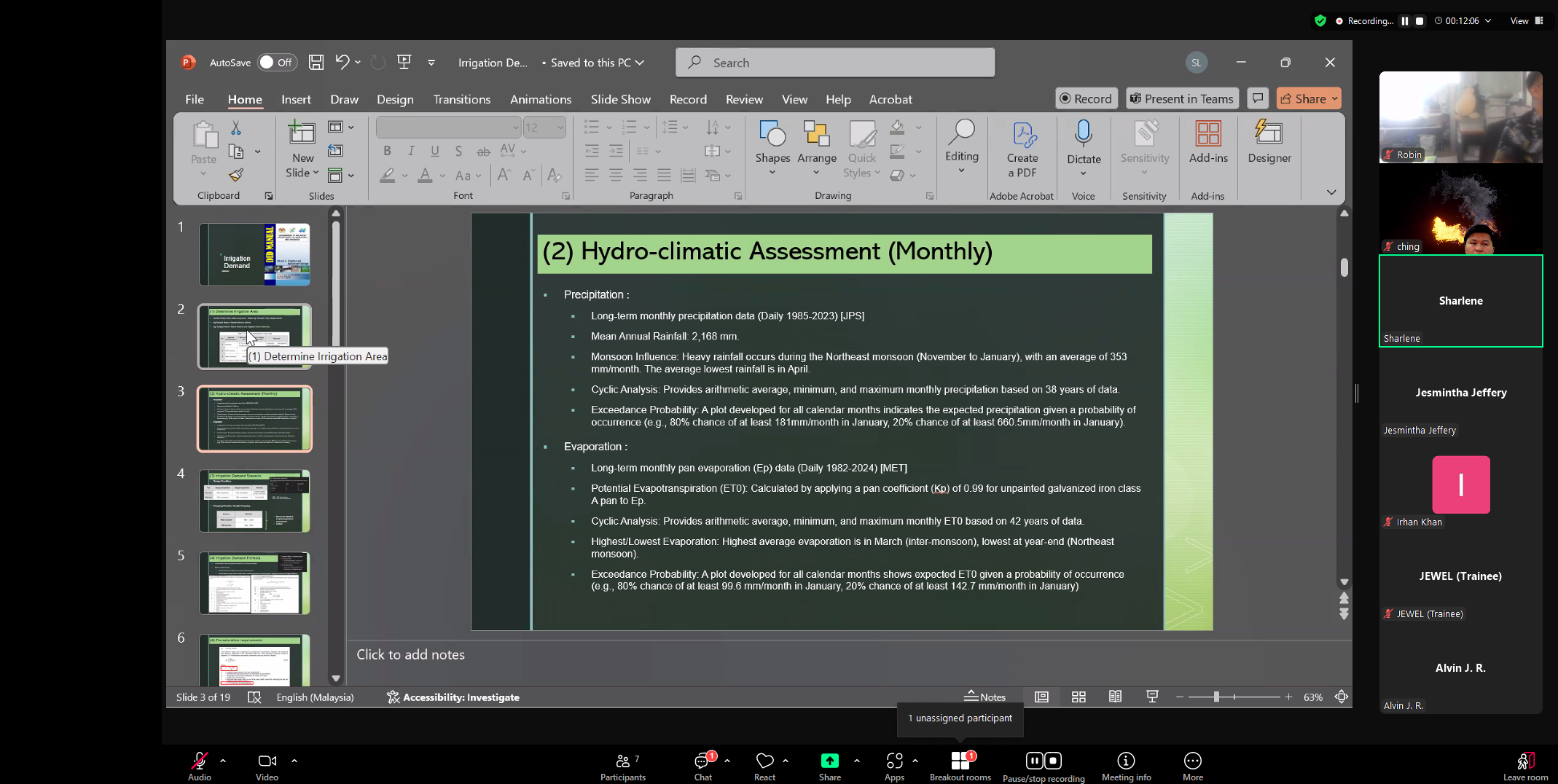This screenshot has width=1558, height=784.
Task: Open Zoom Breakout rooms
Action: (960, 767)
